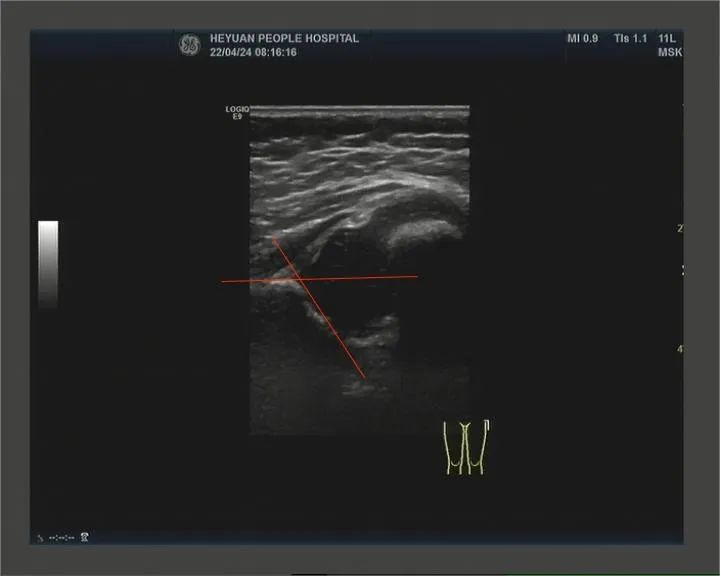Viewport: 720px width, 576px height.
Task: Click the connection dashes icon in the status bar
Action: click(62, 538)
